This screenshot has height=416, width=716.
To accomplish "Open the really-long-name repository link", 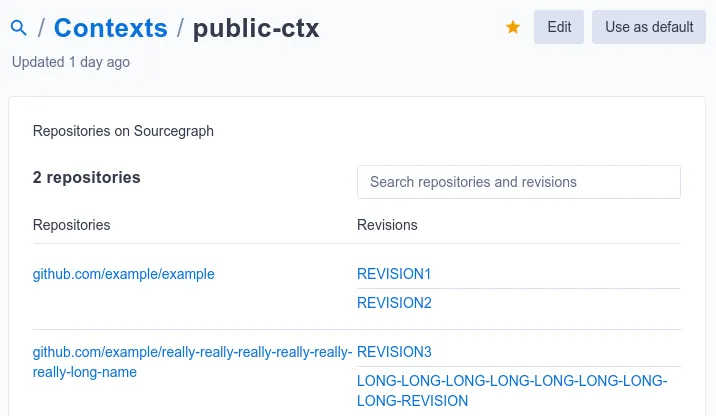I will pyautogui.click(x=192, y=362).
